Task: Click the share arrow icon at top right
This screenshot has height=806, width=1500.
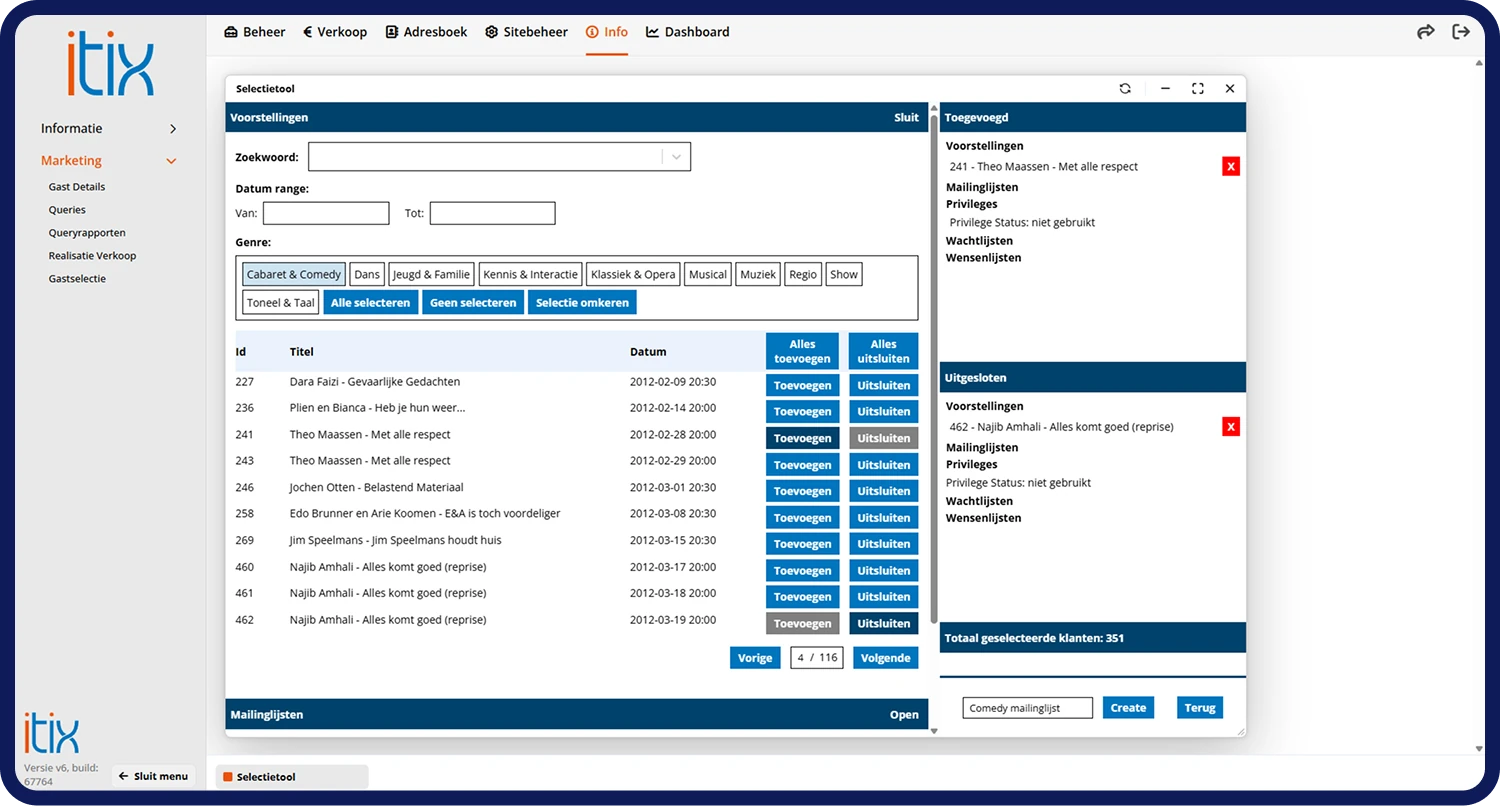Action: (1426, 32)
